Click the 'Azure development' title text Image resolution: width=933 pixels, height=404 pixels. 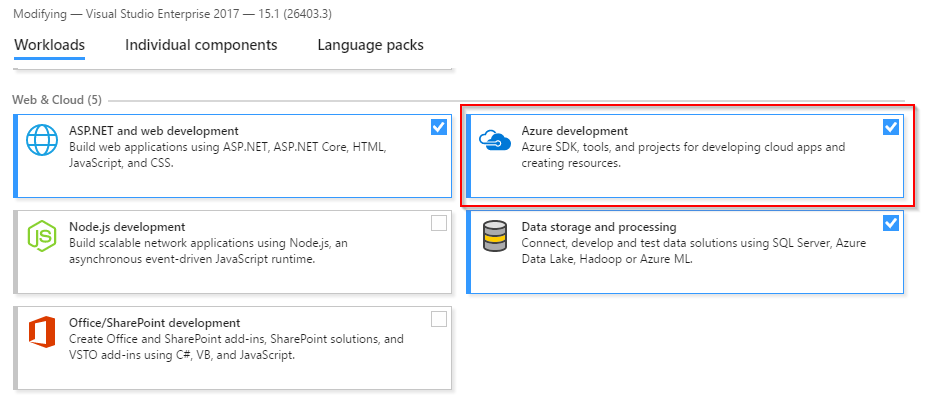[x=575, y=131]
